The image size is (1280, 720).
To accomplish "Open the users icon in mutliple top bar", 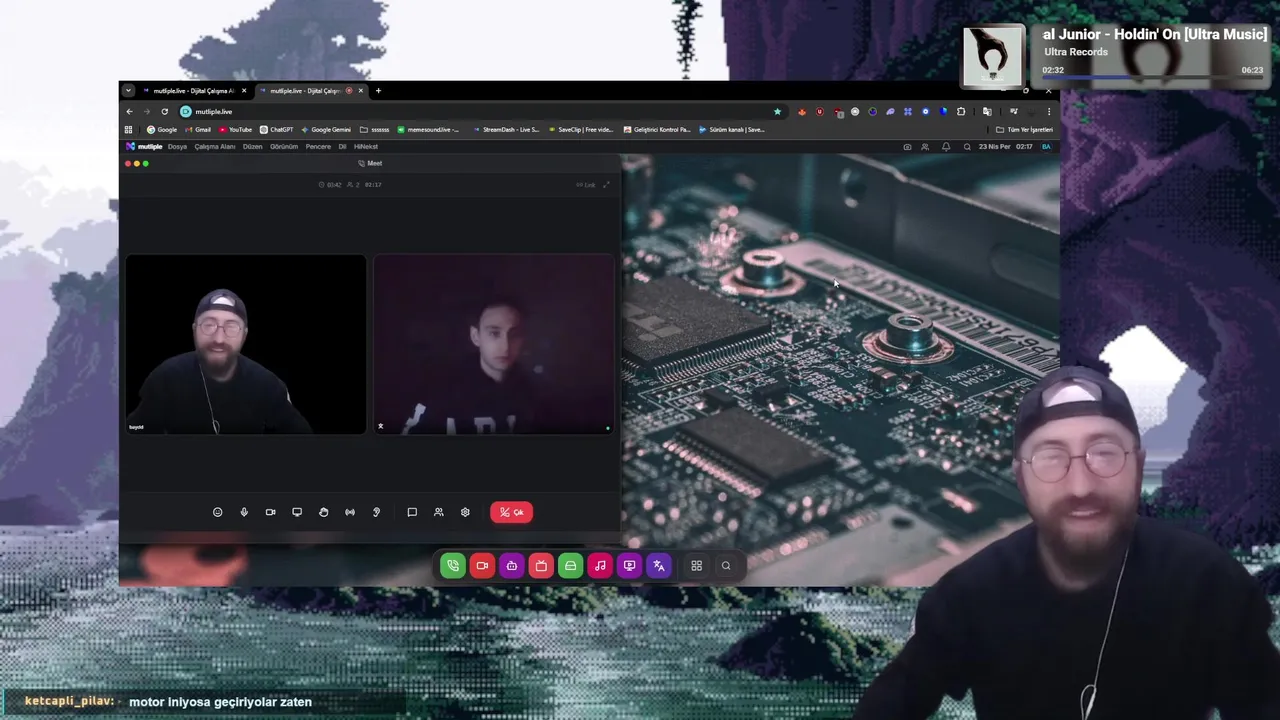I will pyautogui.click(x=925, y=147).
